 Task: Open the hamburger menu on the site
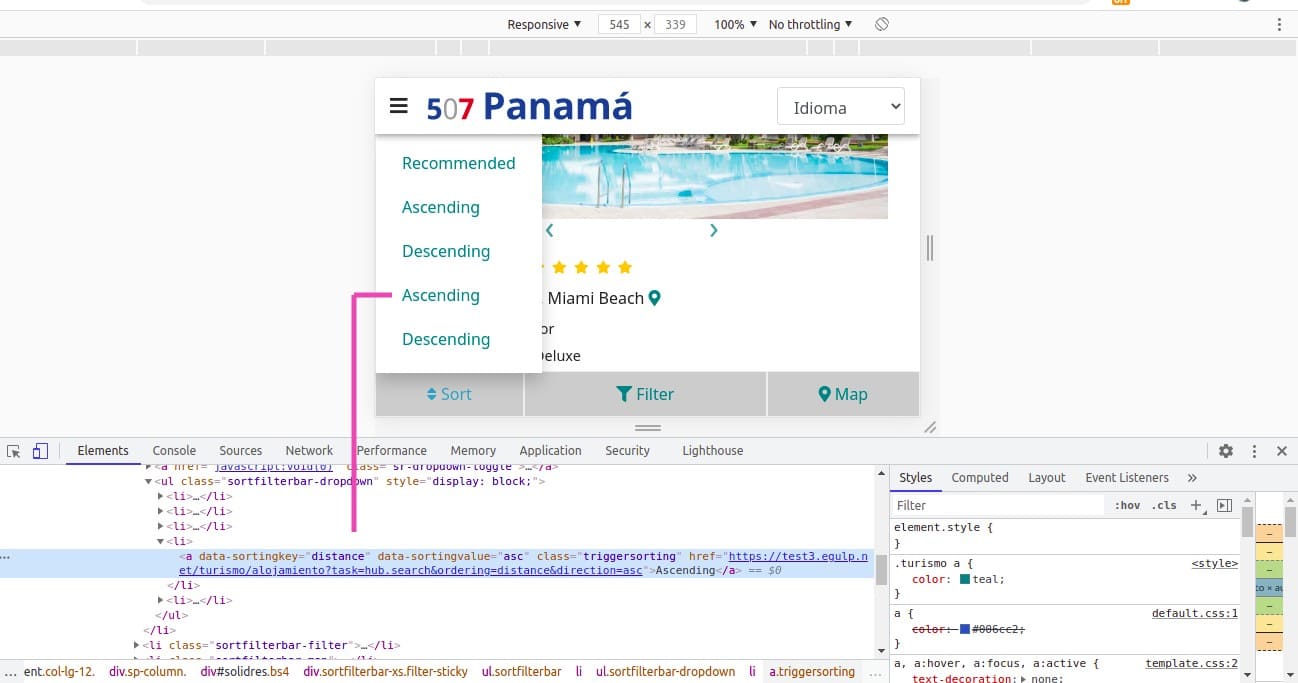point(398,106)
